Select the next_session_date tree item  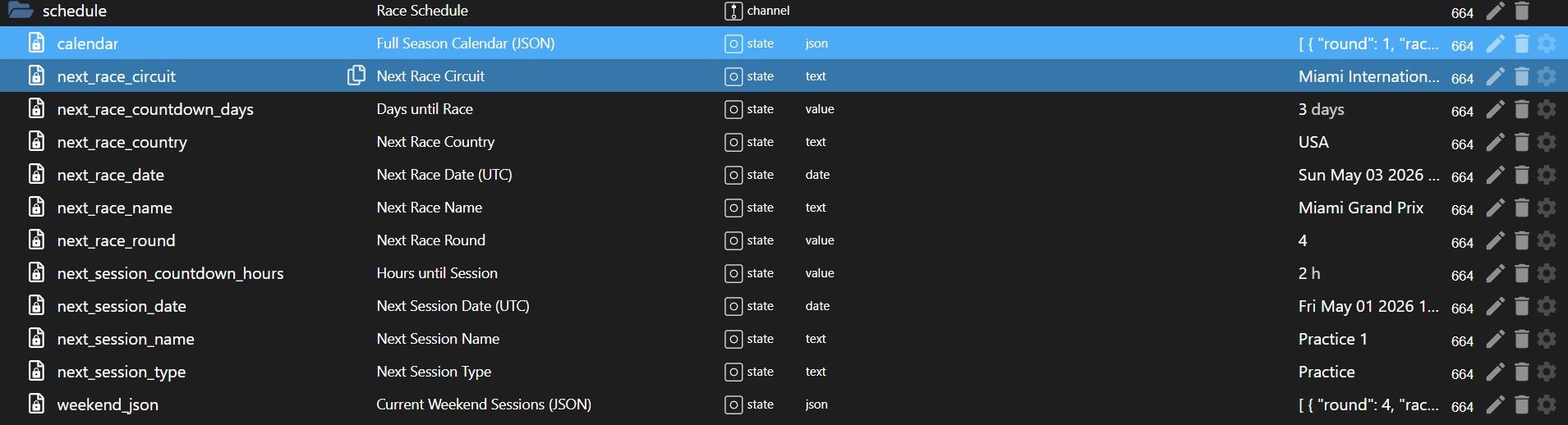tap(122, 306)
